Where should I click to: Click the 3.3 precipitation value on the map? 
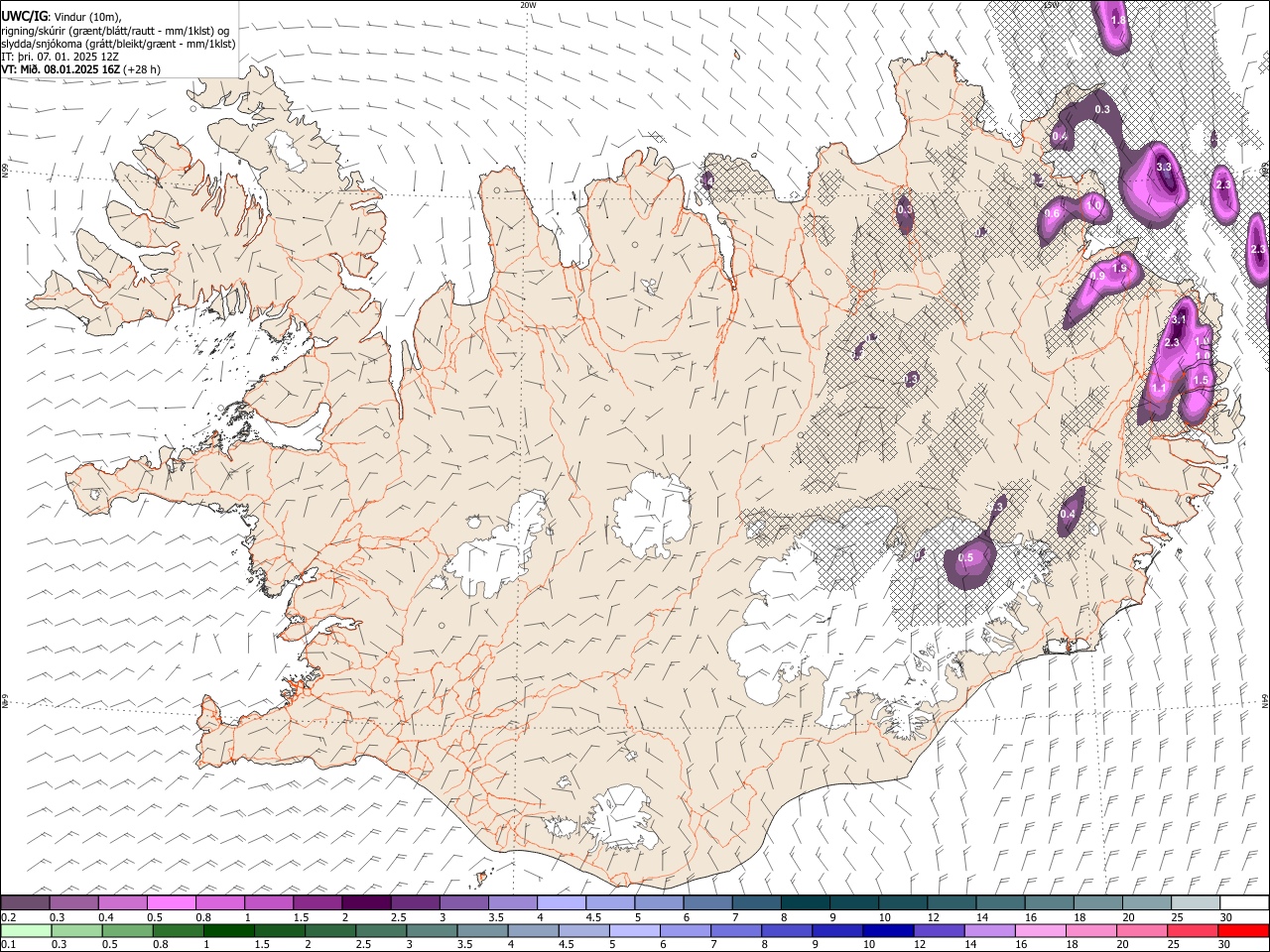[1165, 168]
